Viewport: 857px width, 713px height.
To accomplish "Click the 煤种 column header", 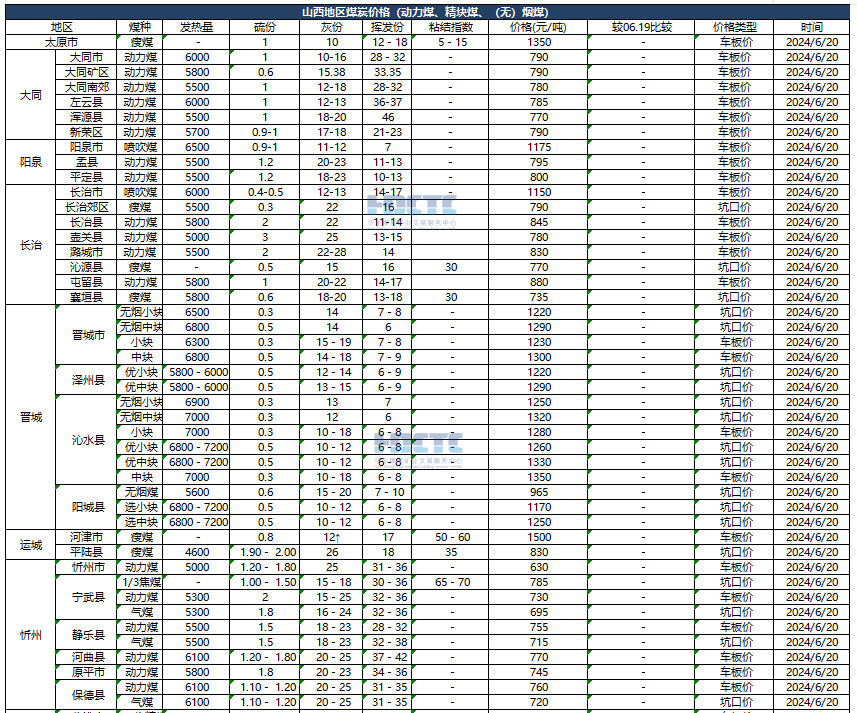I will (x=140, y=27).
